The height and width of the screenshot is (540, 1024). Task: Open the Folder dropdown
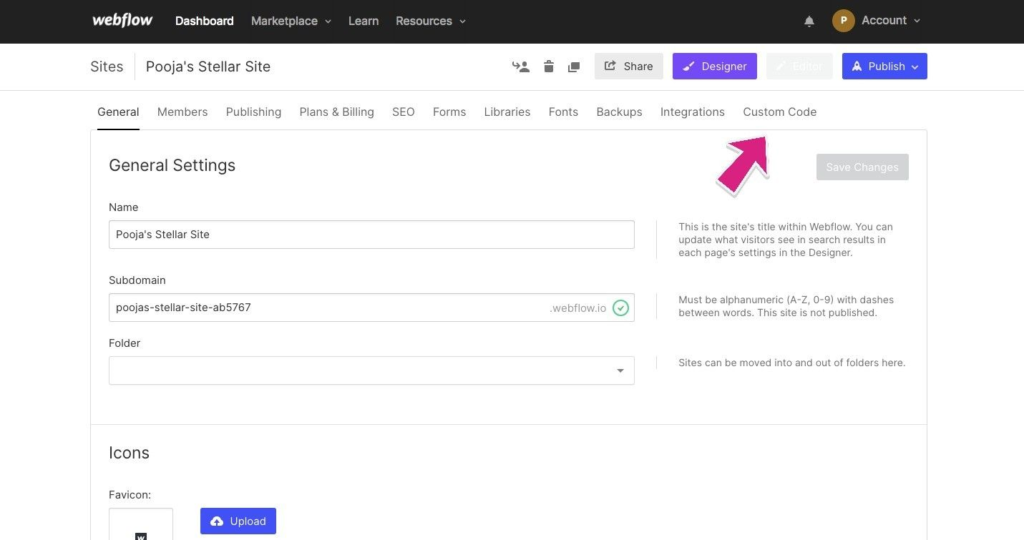point(372,370)
